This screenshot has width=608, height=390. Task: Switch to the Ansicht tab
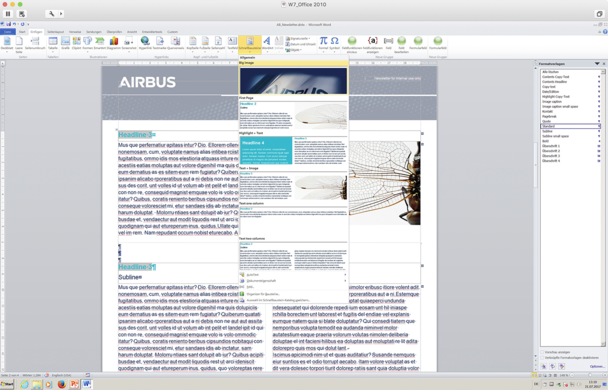click(x=132, y=32)
